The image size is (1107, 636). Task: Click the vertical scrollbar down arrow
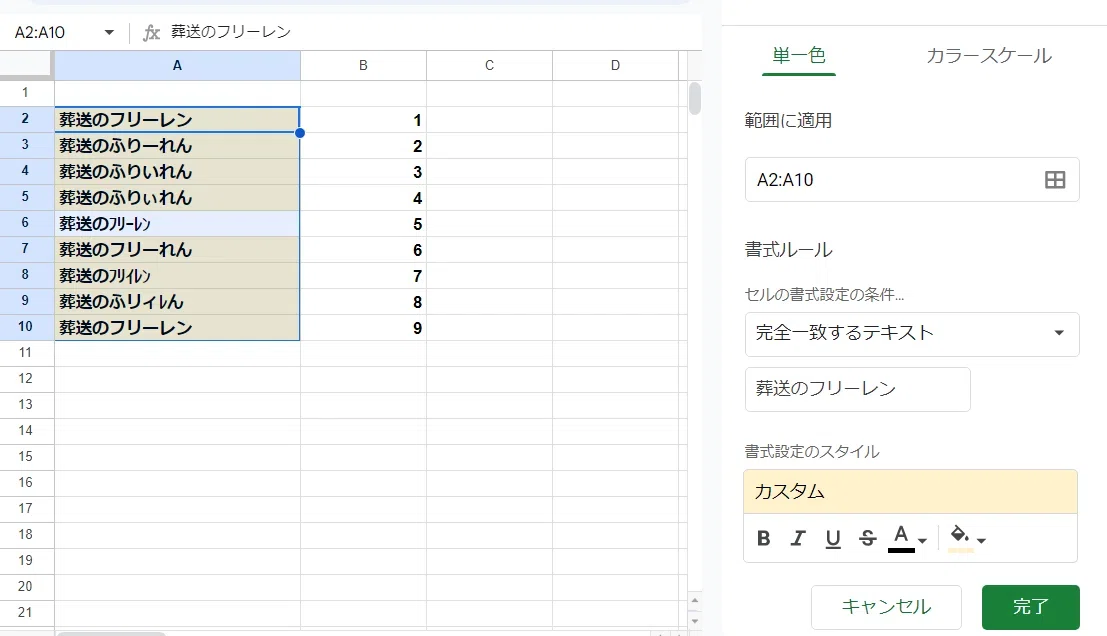(695, 620)
